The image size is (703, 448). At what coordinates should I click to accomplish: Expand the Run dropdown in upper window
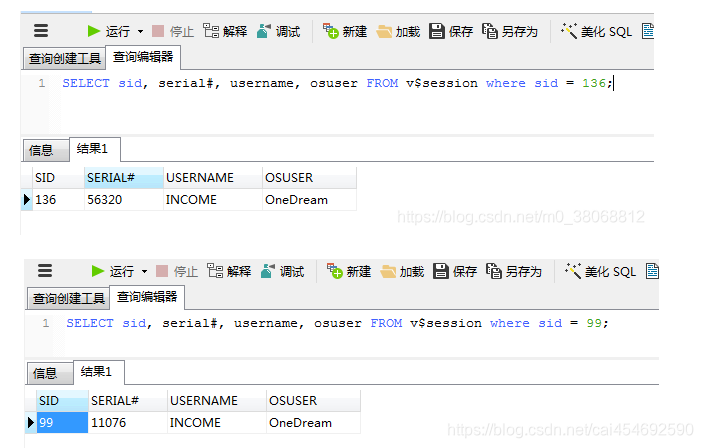click(140, 31)
